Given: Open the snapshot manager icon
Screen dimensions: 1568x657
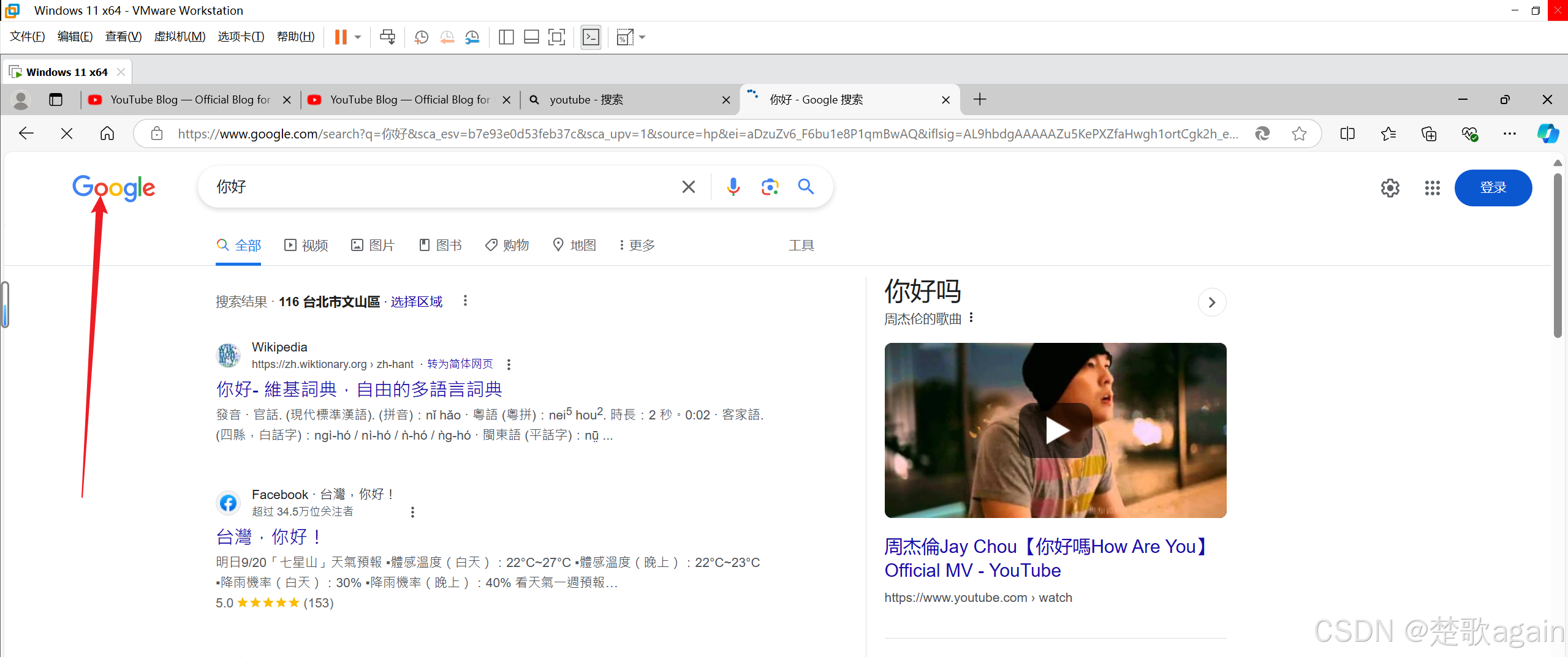Looking at the screenshot, I should point(472,37).
